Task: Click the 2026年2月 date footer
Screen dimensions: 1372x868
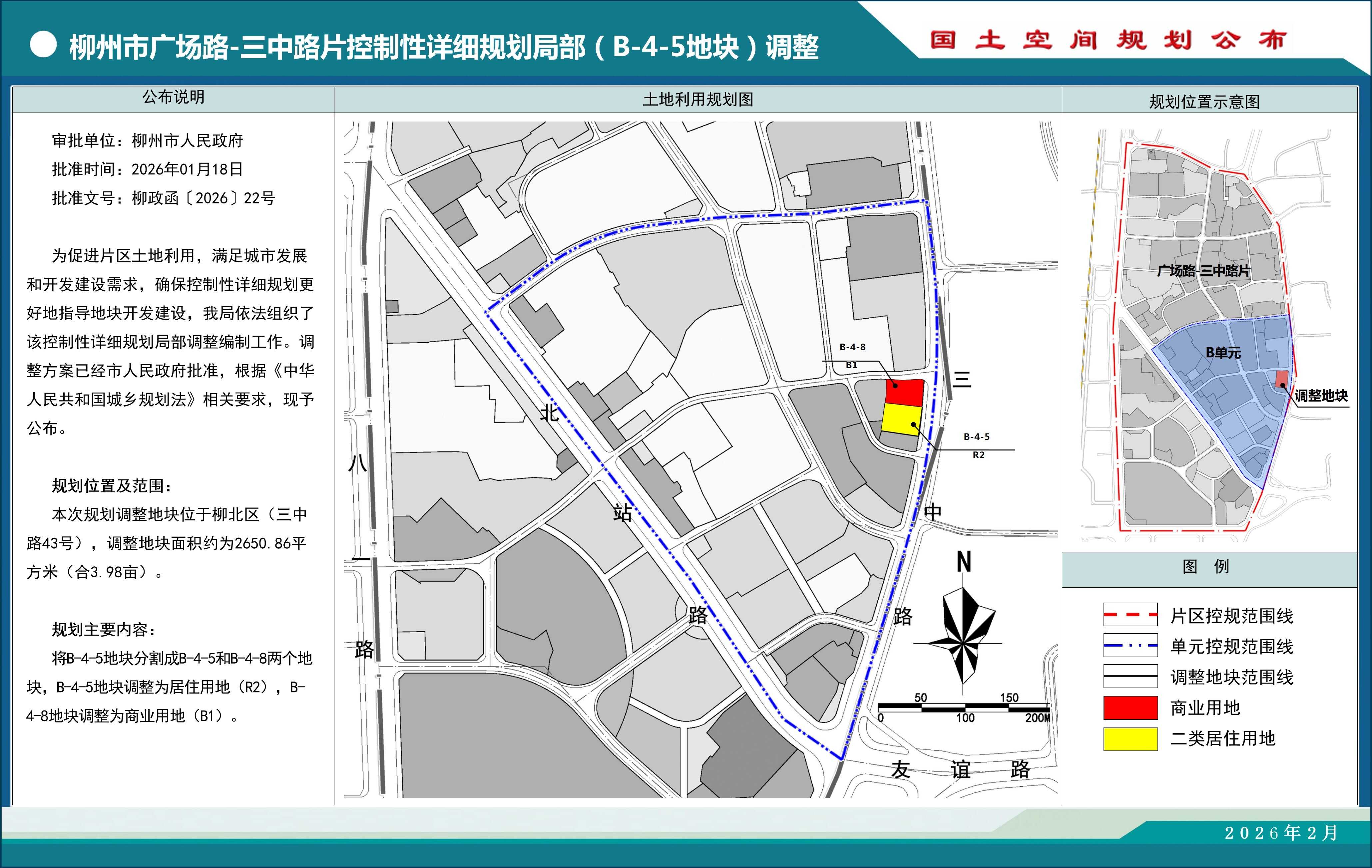Action: pos(1280,833)
